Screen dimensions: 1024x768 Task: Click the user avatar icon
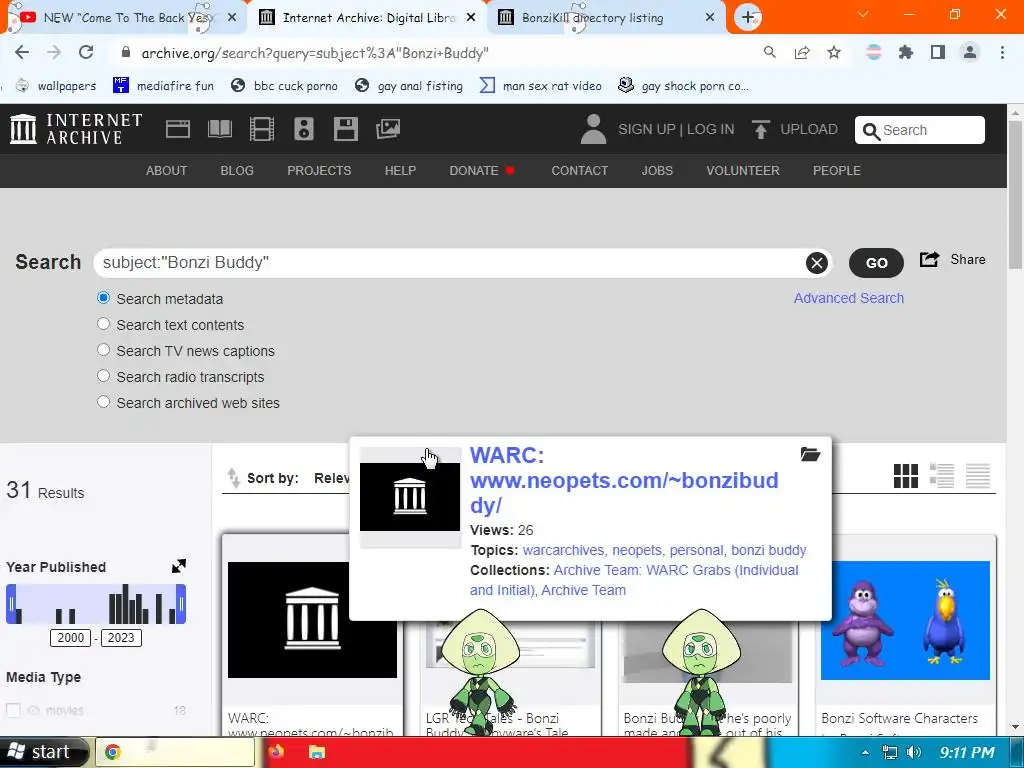point(593,129)
